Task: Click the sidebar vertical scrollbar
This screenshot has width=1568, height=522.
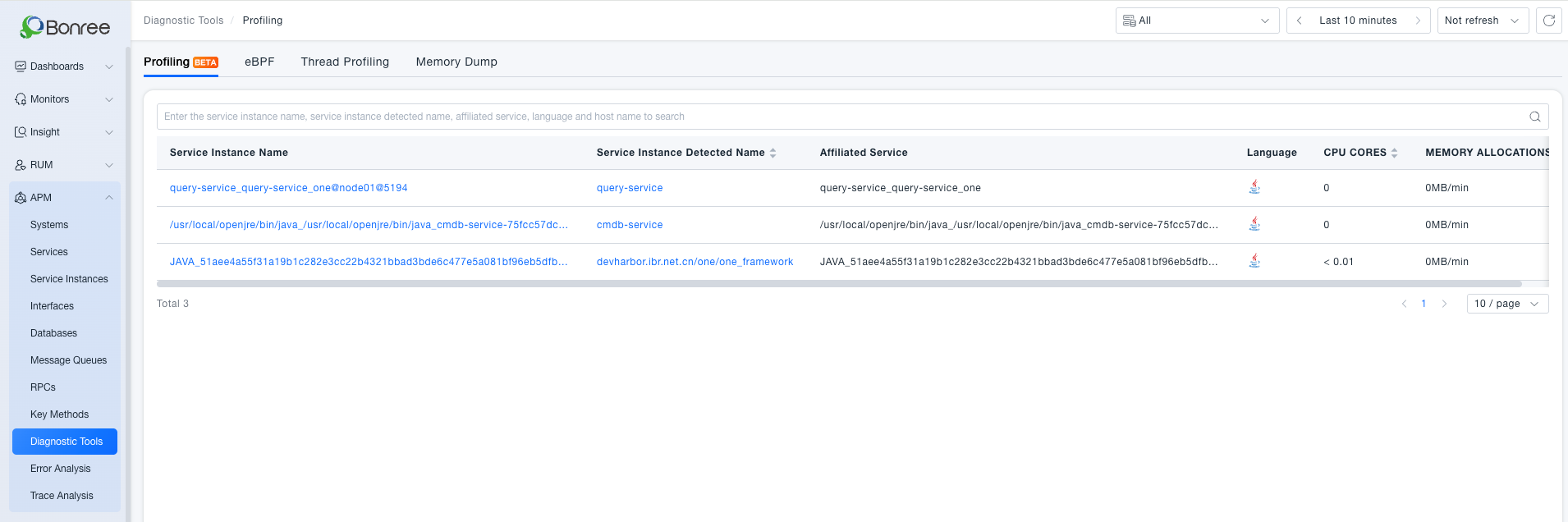Action: click(x=127, y=283)
